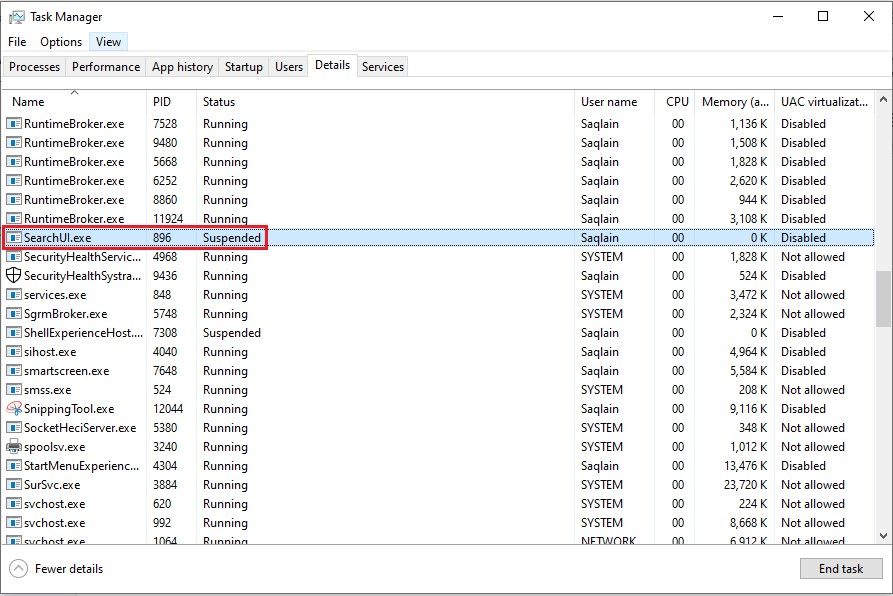Open the Services tab
Image resolution: width=893 pixels, height=596 pixels.
pyautogui.click(x=383, y=67)
